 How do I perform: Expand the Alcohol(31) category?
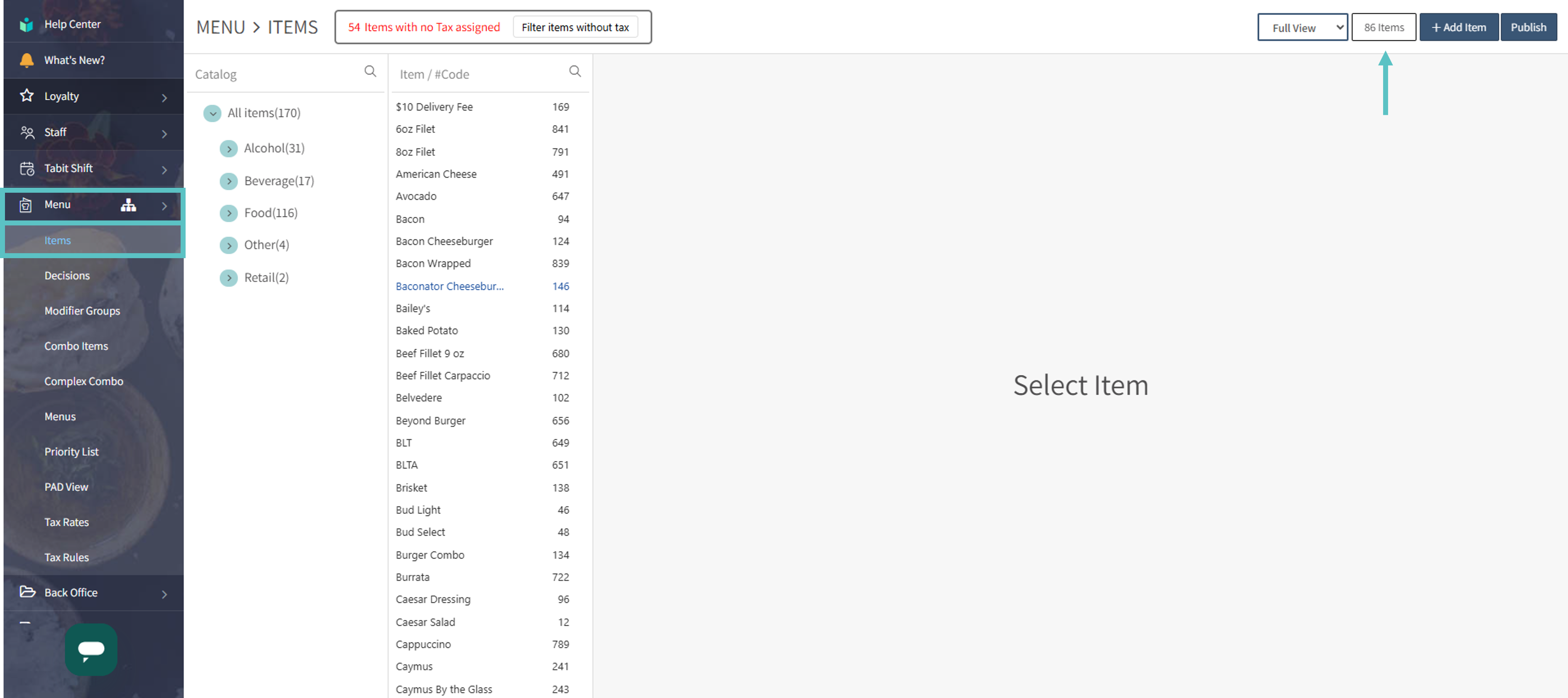[229, 149]
